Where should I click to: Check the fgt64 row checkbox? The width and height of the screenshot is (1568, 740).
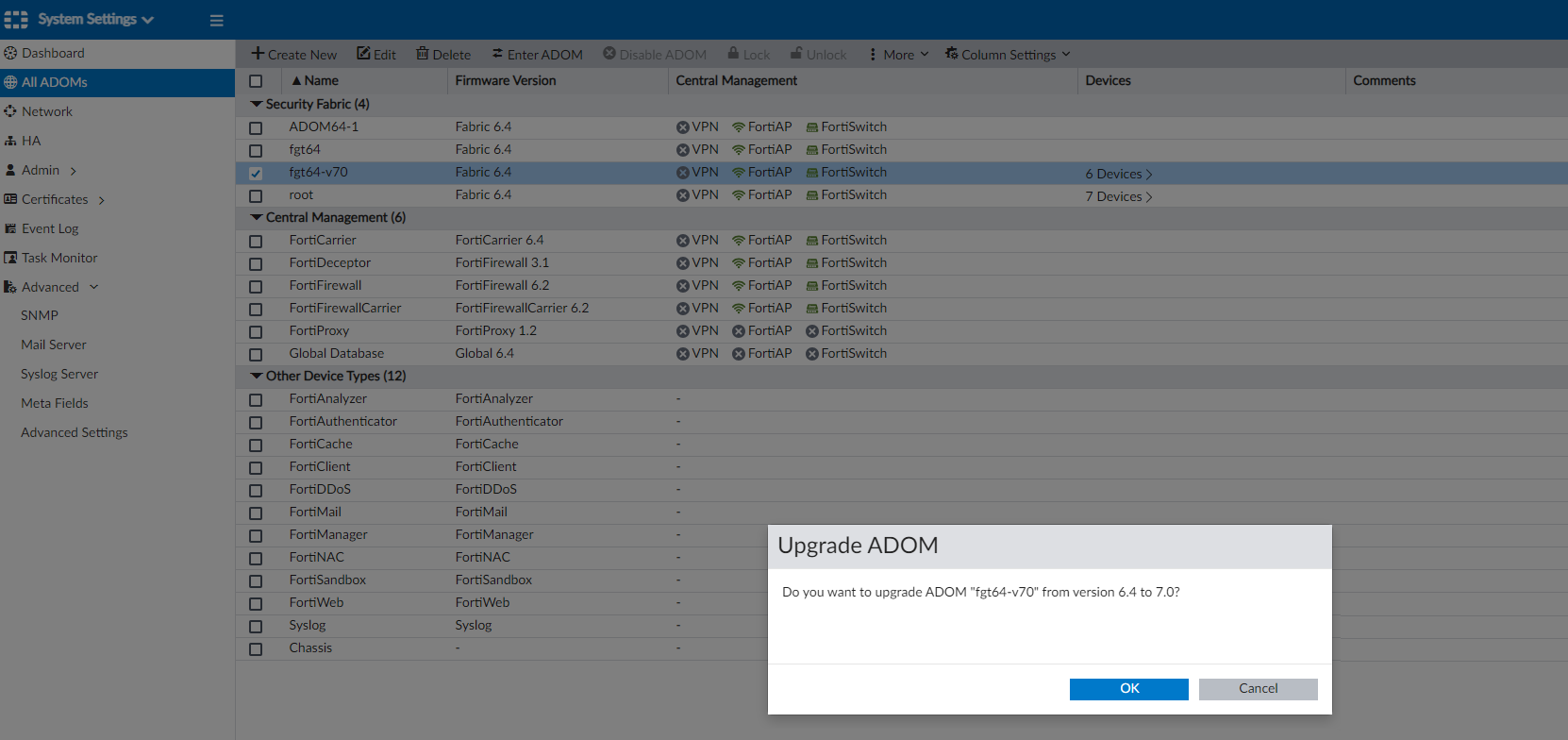[256, 150]
